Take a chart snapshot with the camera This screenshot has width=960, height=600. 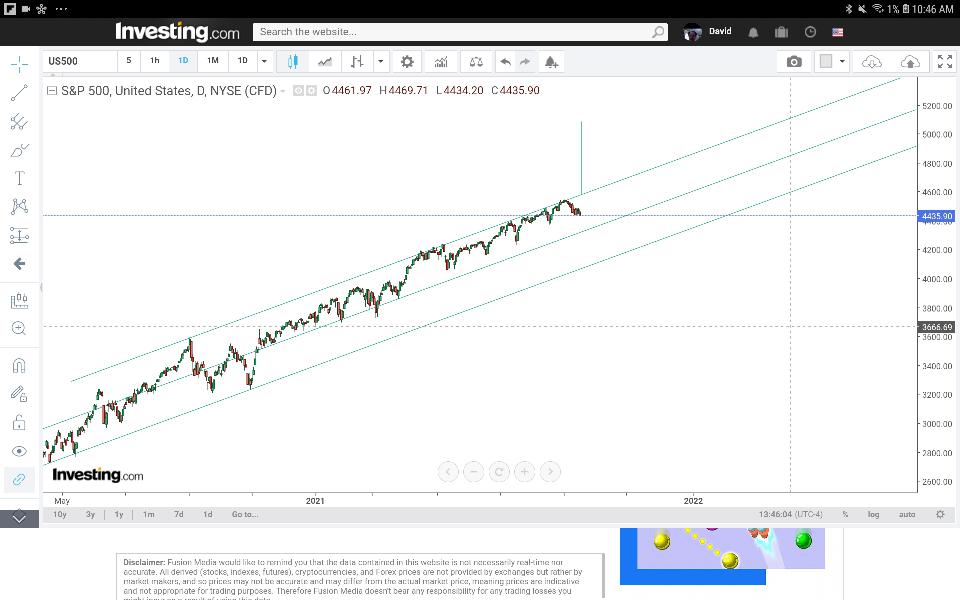tap(794, 61)
